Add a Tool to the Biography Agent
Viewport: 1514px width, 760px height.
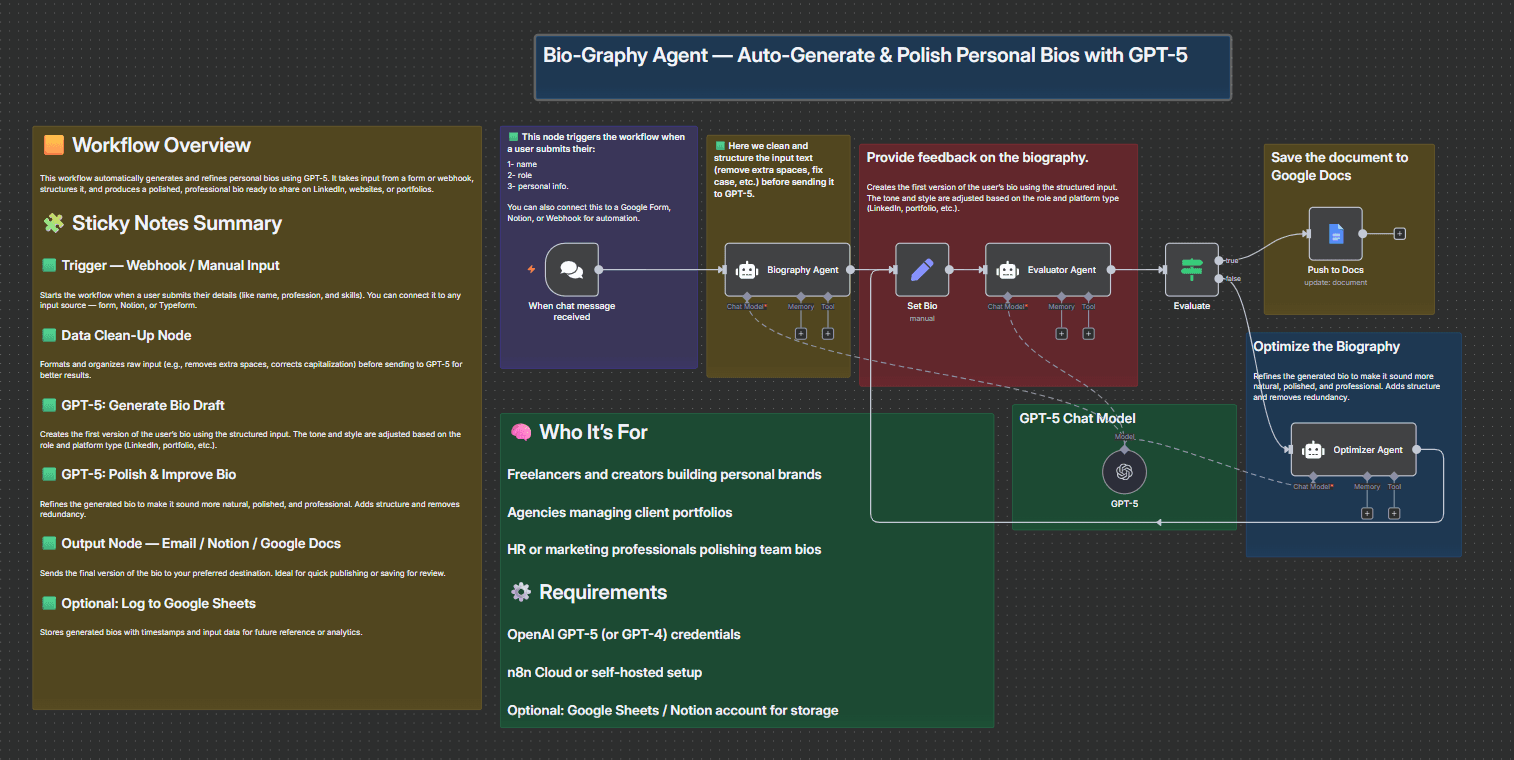pyautogui.click(x=828, y=333)
